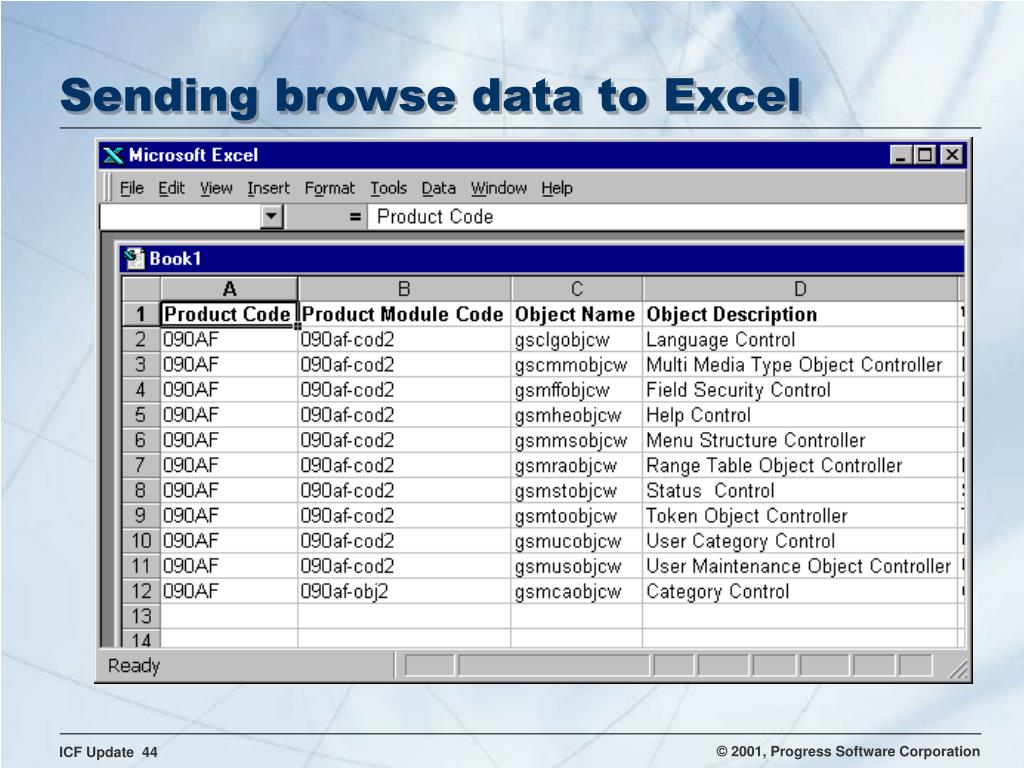Viewport: 1024px width, 768px height.
Task: Open the File menu
Action: [x=131, y=188]
